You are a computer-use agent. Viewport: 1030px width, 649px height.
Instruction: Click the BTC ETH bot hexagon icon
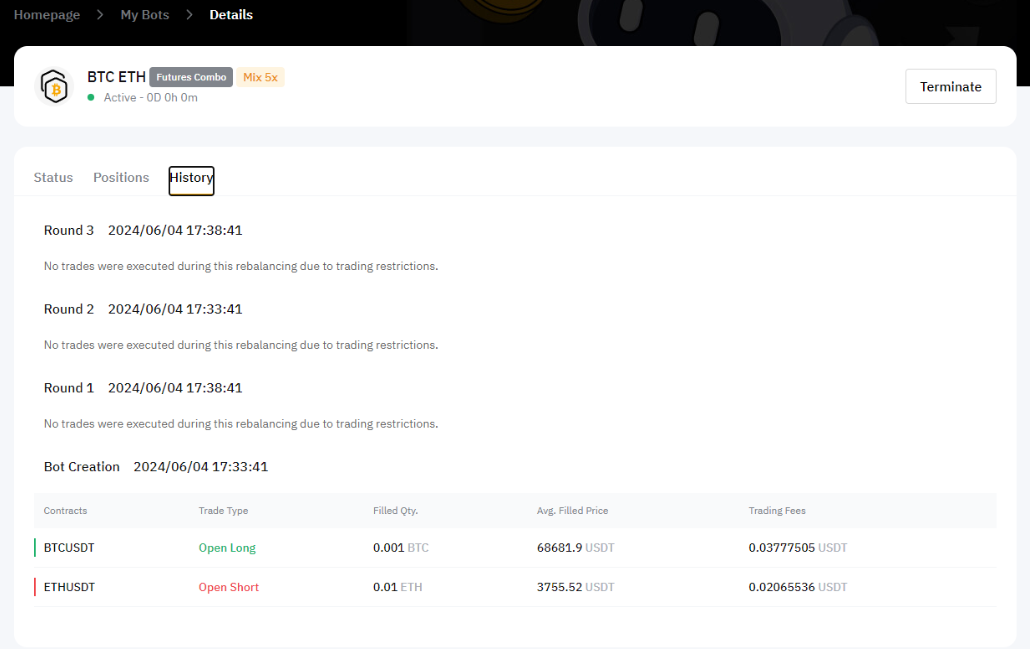55,87
